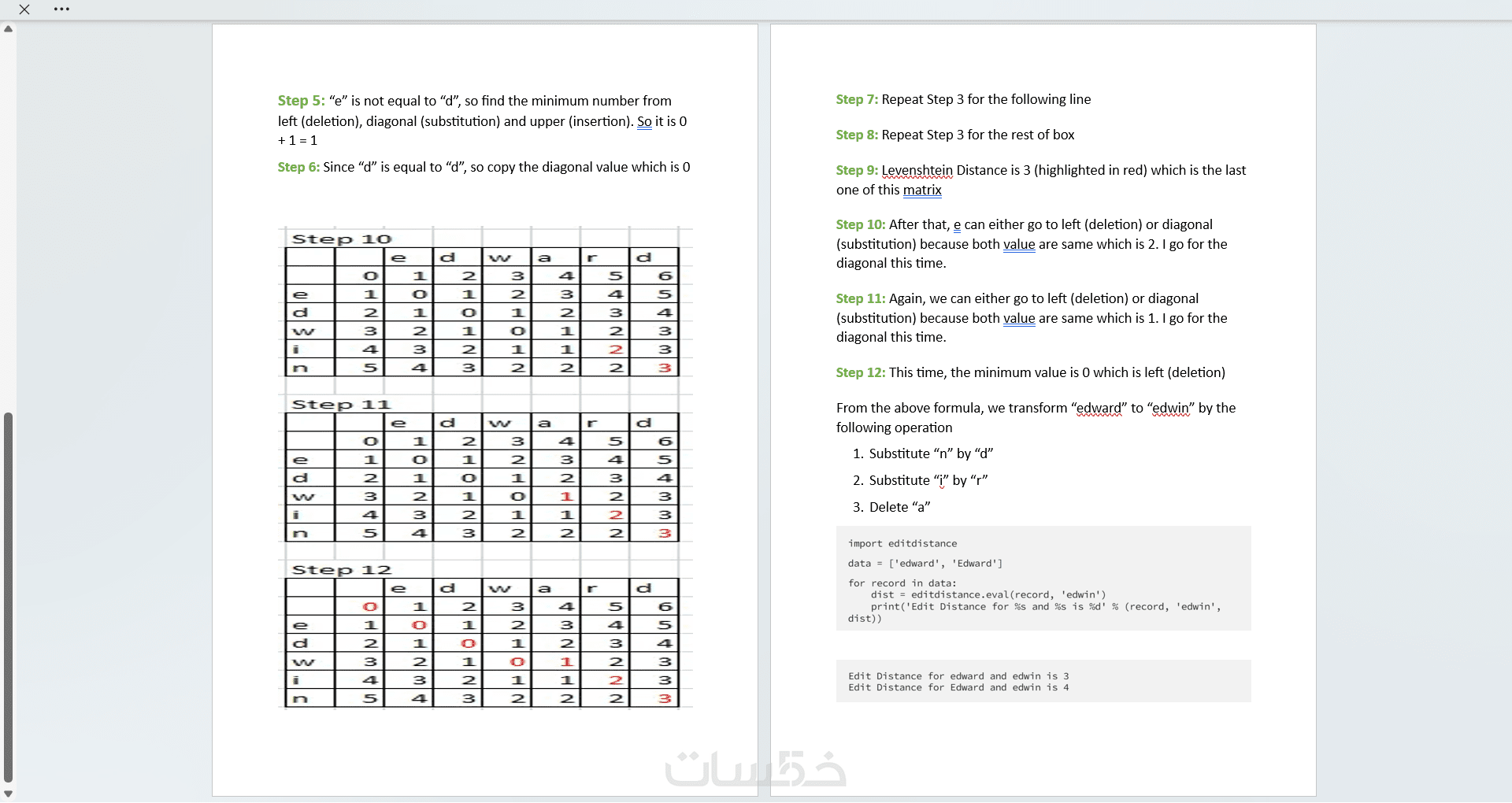The image size is (1512, 803).
Task: Click the scroll up arrow
Action: tap(8, 29)
